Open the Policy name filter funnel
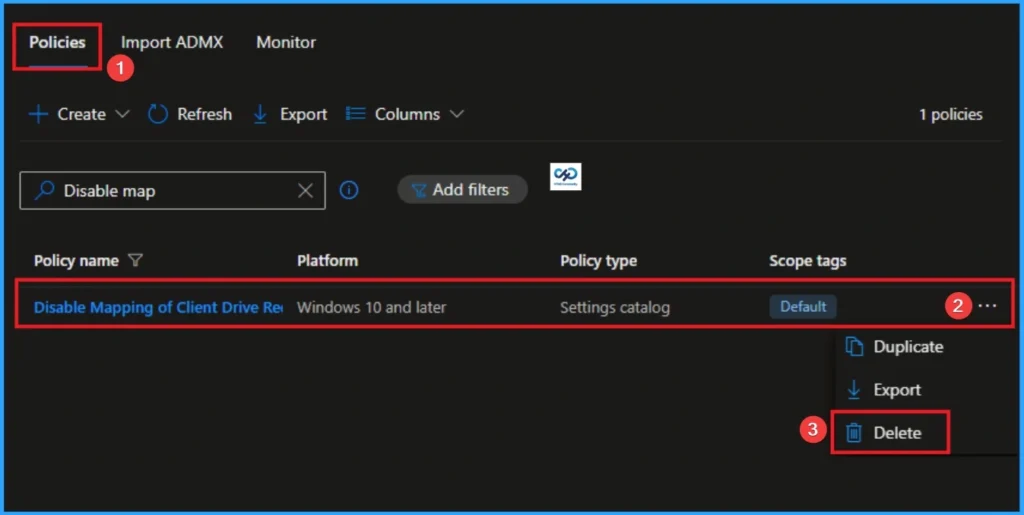1024x515 pixels. tap(135, 260)
